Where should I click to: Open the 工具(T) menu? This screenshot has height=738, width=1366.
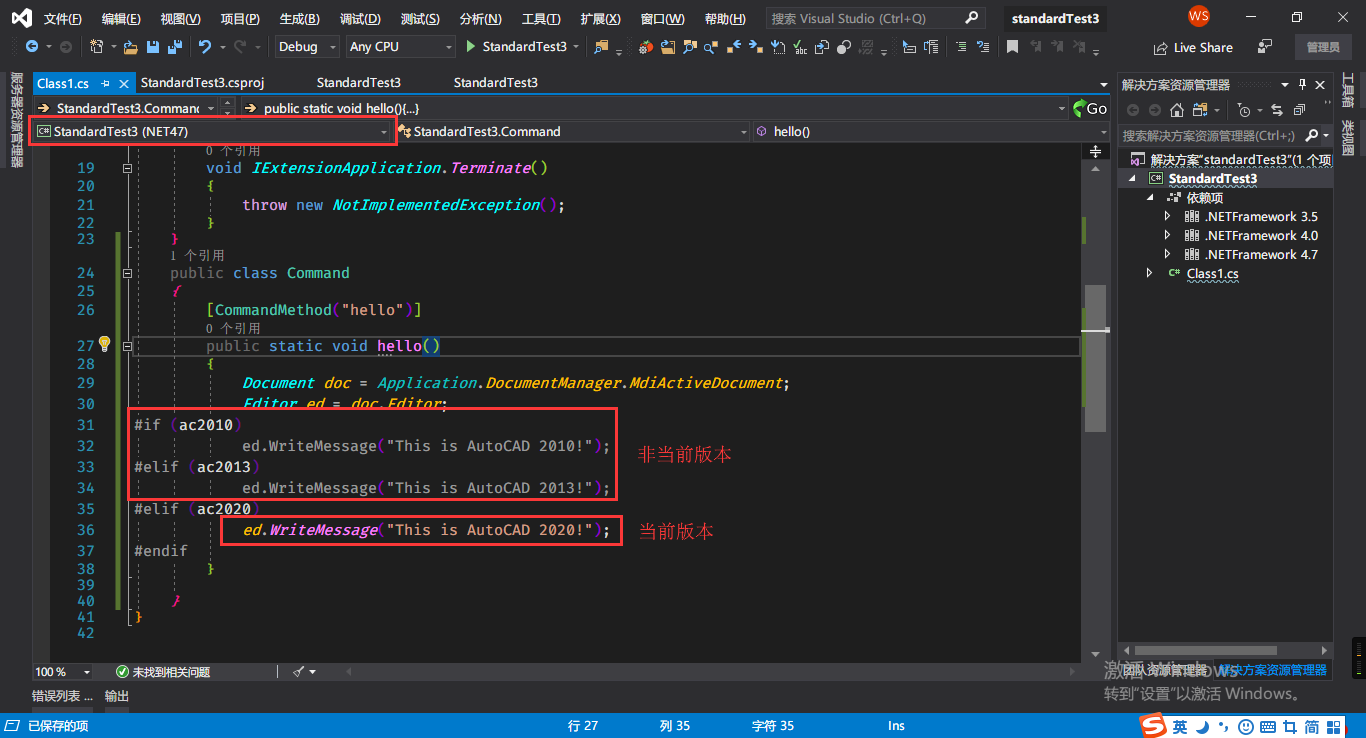point(541,19)
